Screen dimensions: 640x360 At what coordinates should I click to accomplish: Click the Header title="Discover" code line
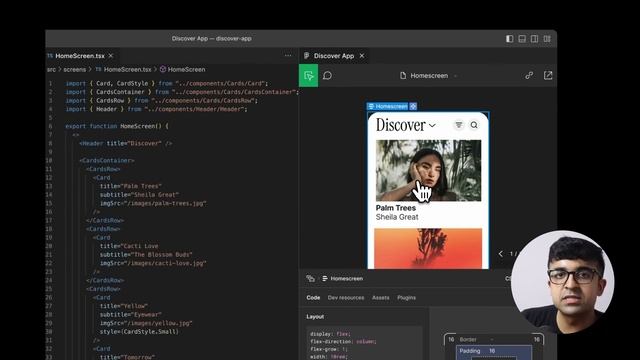coord(126,143)
